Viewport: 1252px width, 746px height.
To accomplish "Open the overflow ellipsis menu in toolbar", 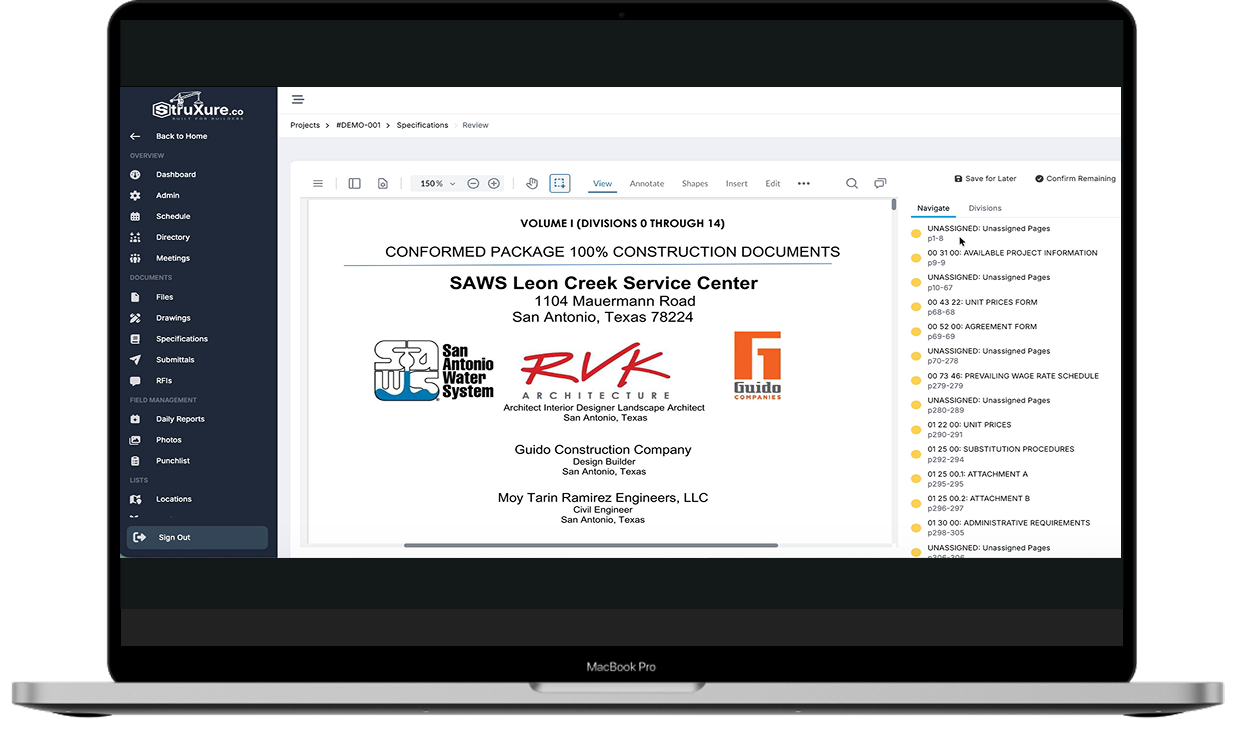I will [x=804, y=183].
